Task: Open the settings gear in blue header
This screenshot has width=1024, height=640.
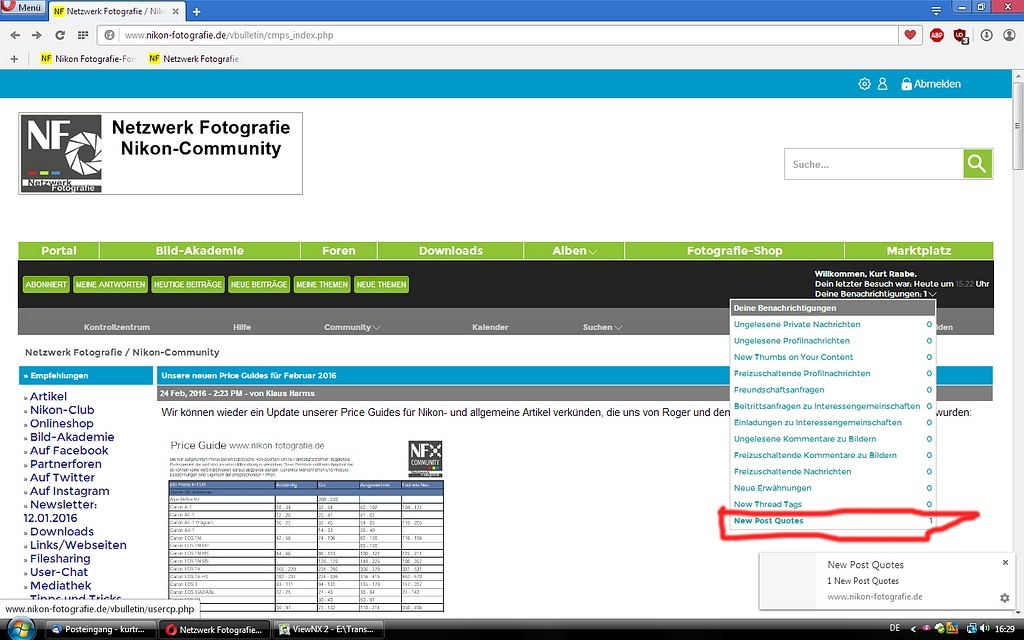Action: 864,84
